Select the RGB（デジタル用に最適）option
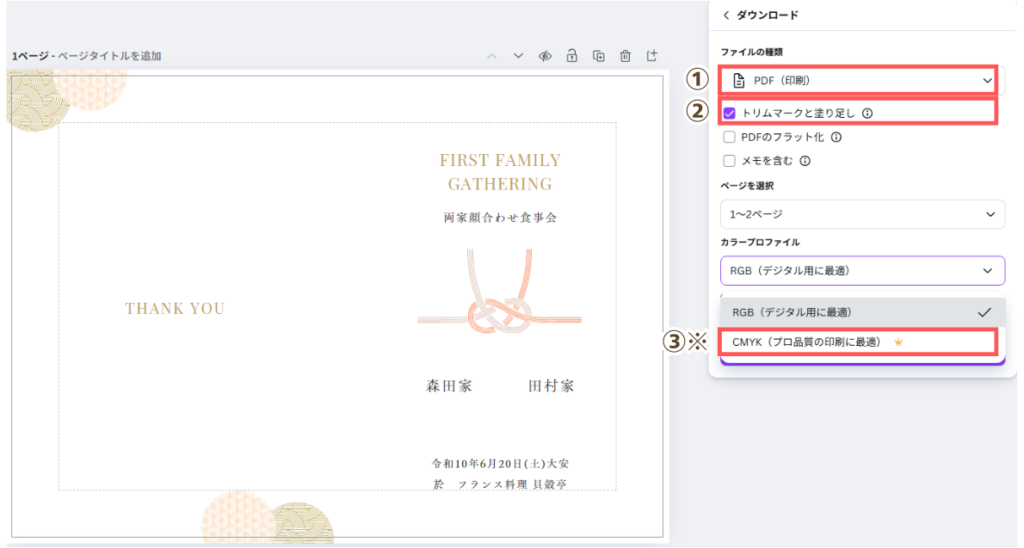1024x548 pixels. point(862,312)
